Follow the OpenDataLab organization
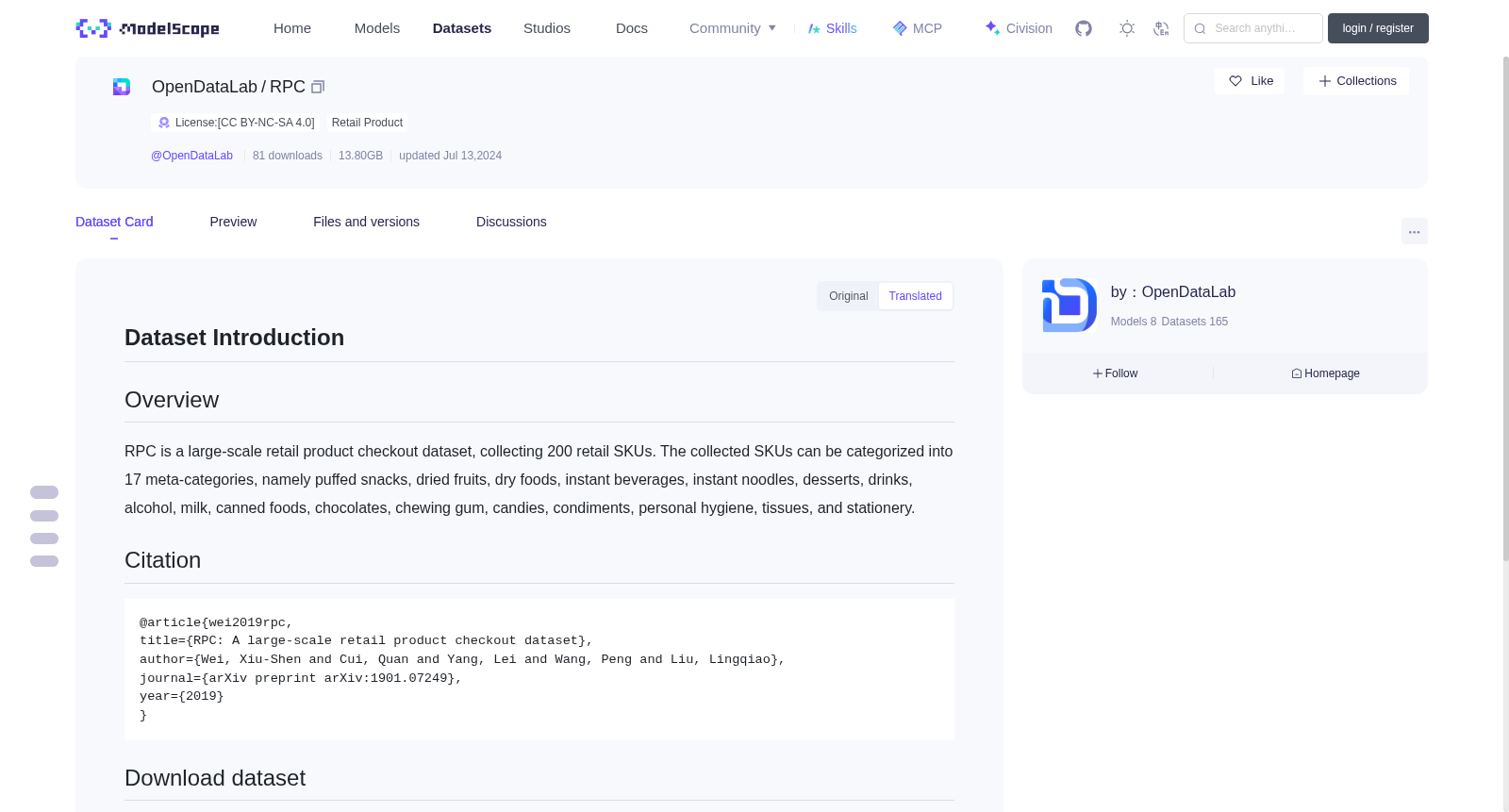1509x812 pixels. (x=1116, y=373)
